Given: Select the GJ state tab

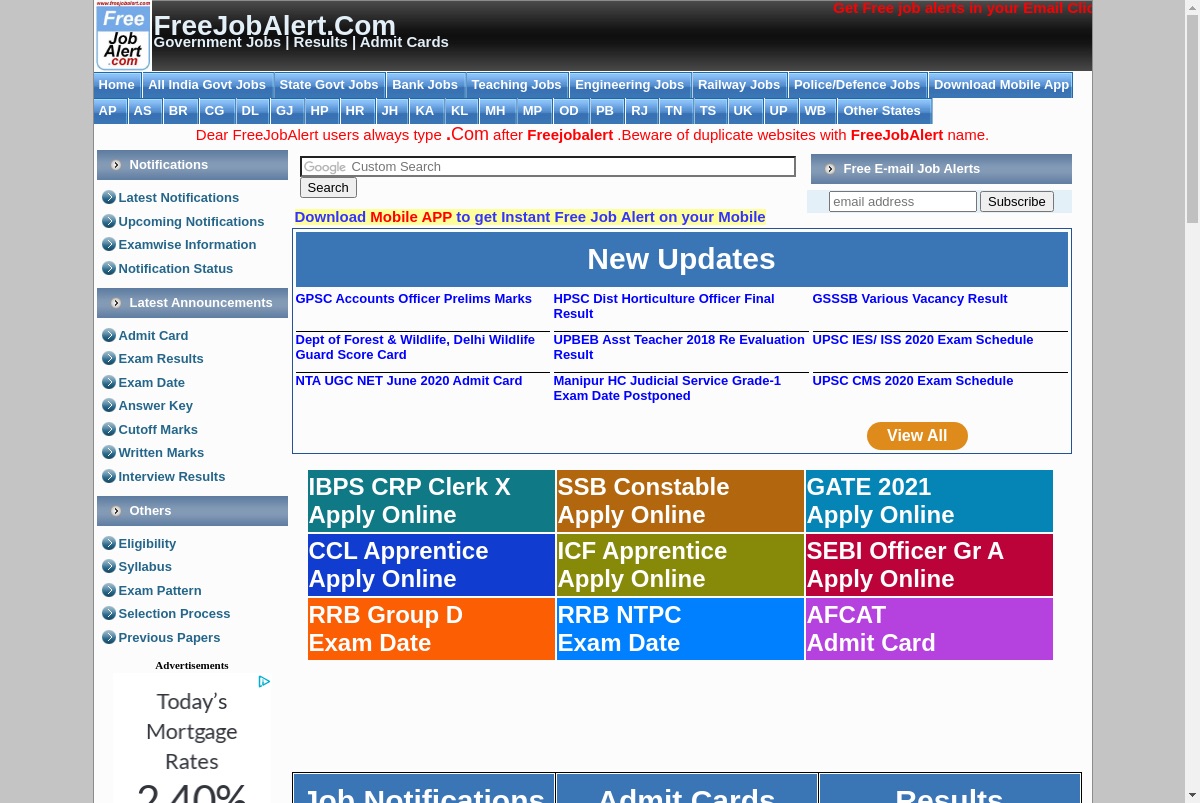Looking at the screenshot, I should pos(285,111).
